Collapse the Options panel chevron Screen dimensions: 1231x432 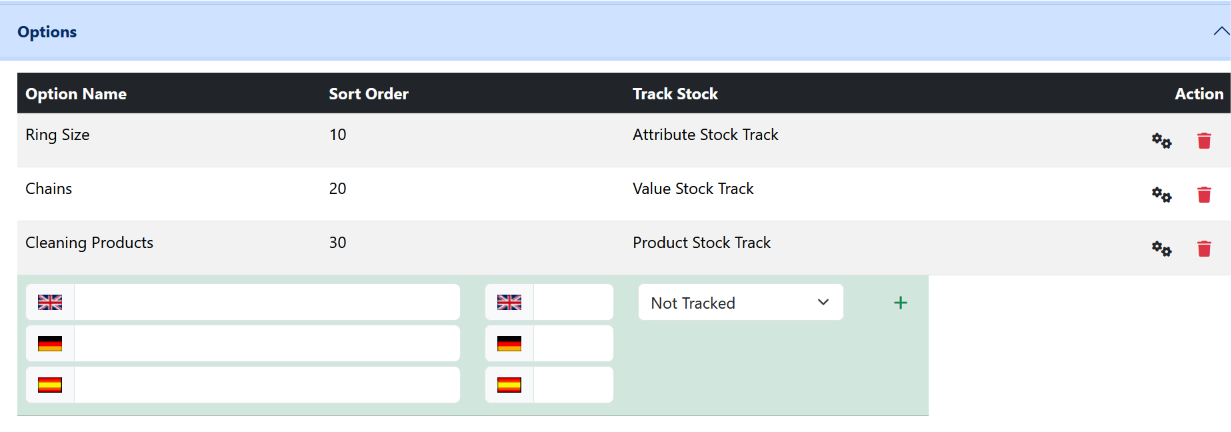coord(1220,32)
